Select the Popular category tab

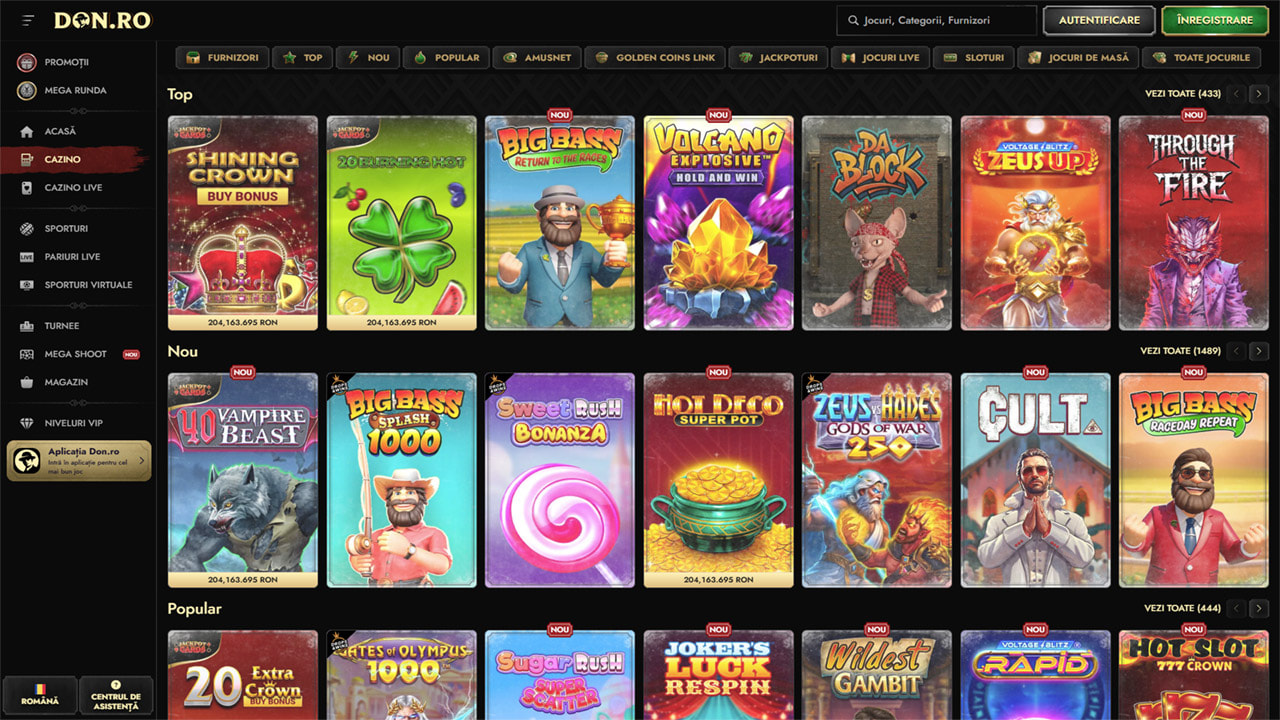[447, 57]
